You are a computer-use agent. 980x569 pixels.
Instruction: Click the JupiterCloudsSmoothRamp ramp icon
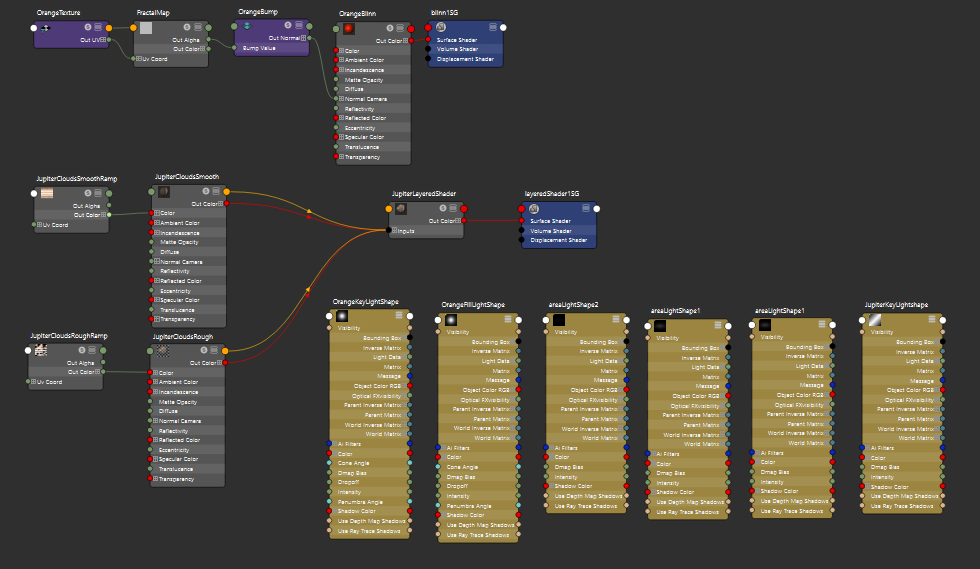click(x=47, y=193)
